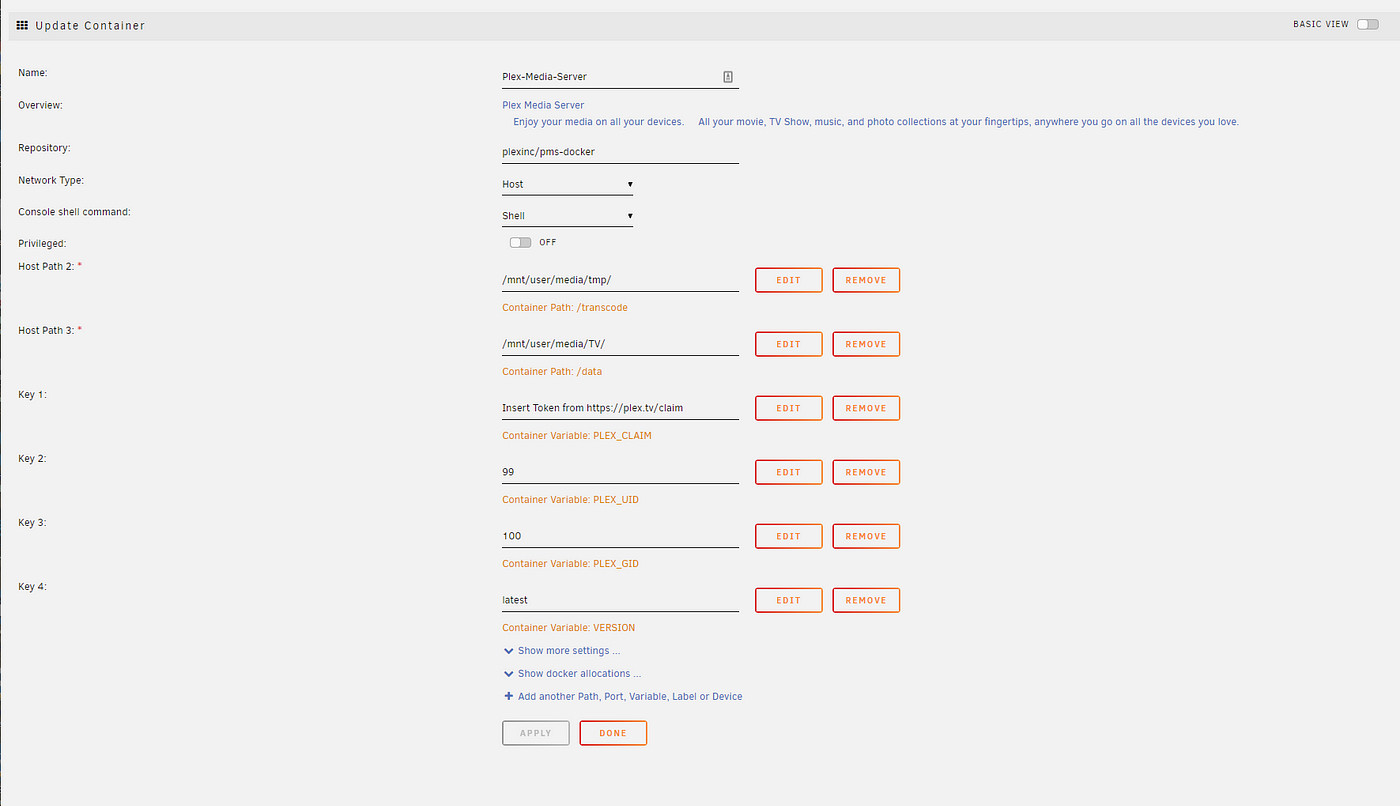Click Add another Path, Port, Variable link
Viewport: 1400px width, 806px height.
630,696
